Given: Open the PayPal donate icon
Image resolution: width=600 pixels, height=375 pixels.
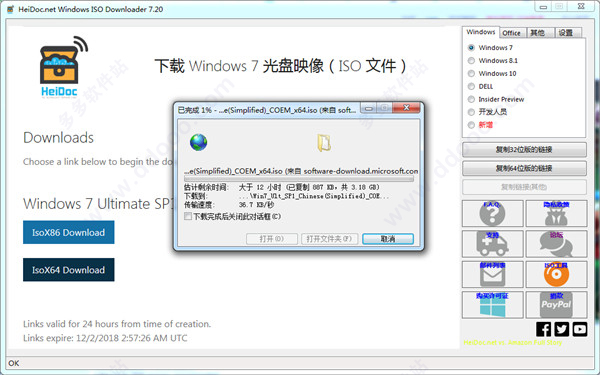Looking at the screenshot, I should [556, 305].
